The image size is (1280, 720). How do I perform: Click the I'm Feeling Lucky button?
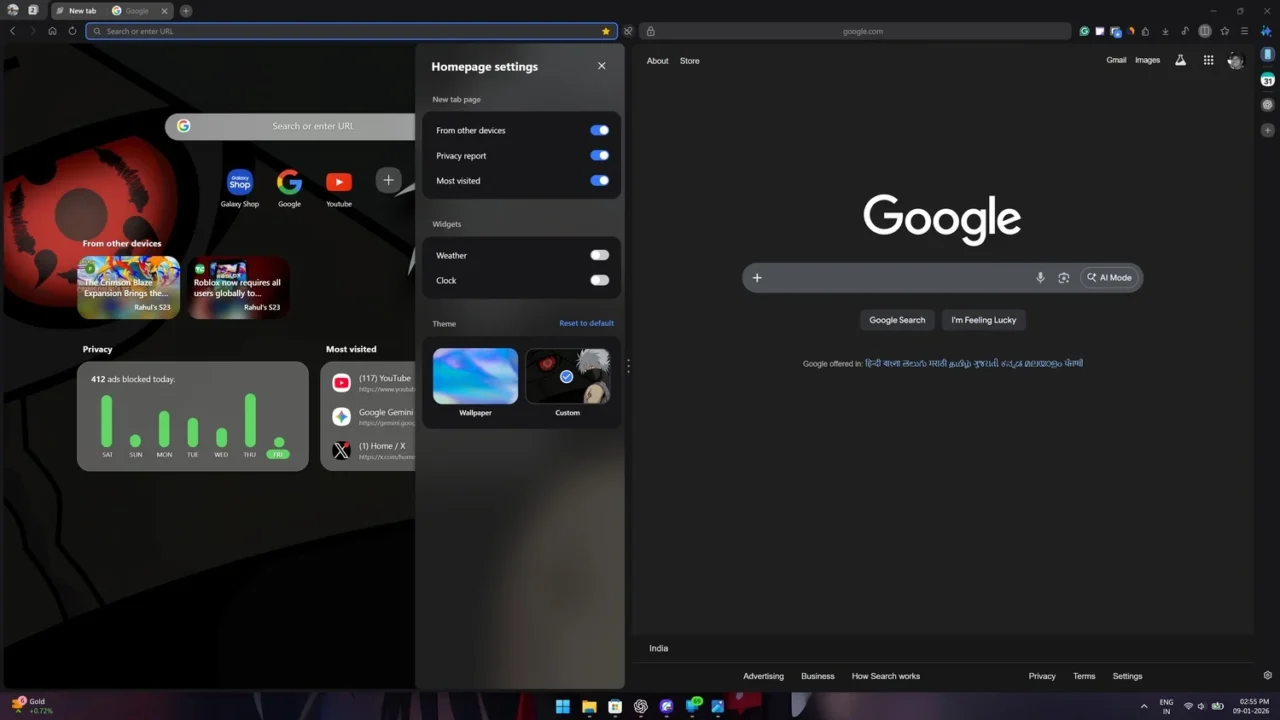983,320
